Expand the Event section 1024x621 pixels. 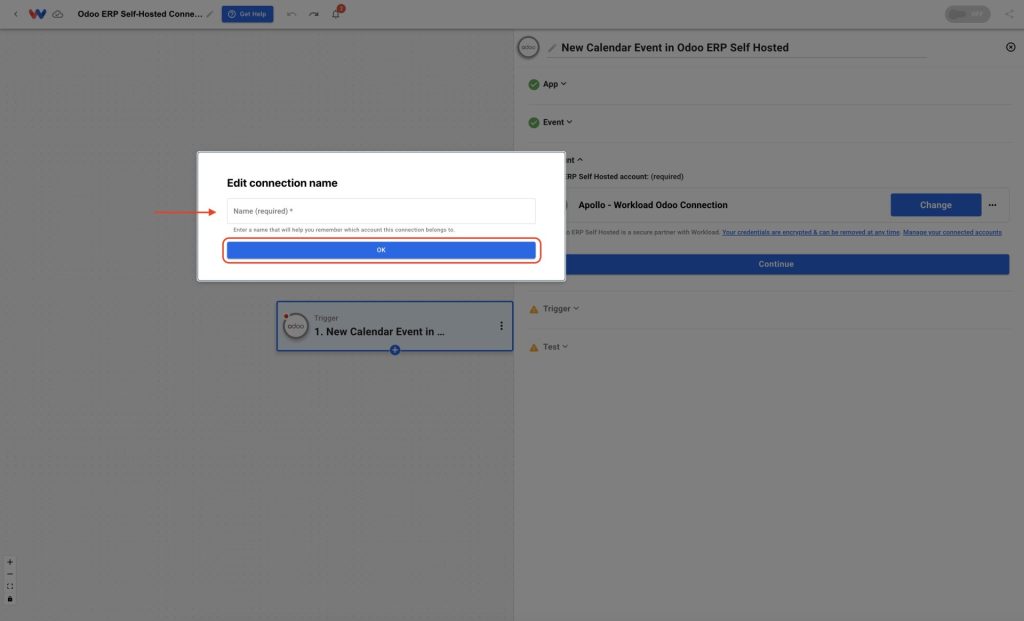[557, 122]
